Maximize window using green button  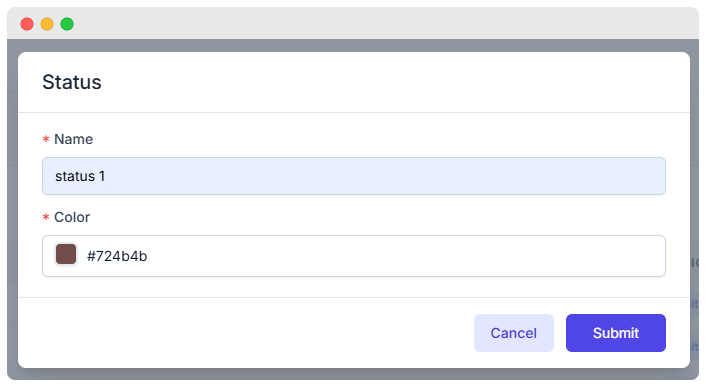67,24
